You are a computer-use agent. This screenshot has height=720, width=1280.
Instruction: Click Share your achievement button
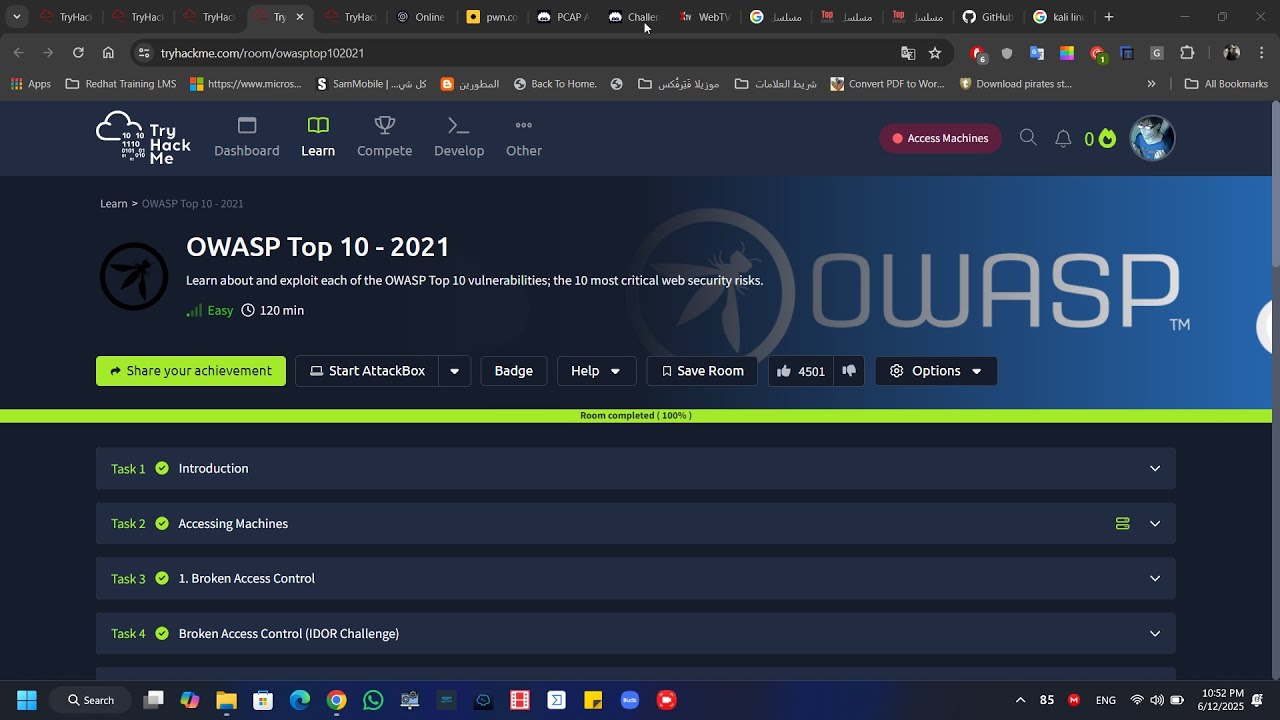click(191, 371)
